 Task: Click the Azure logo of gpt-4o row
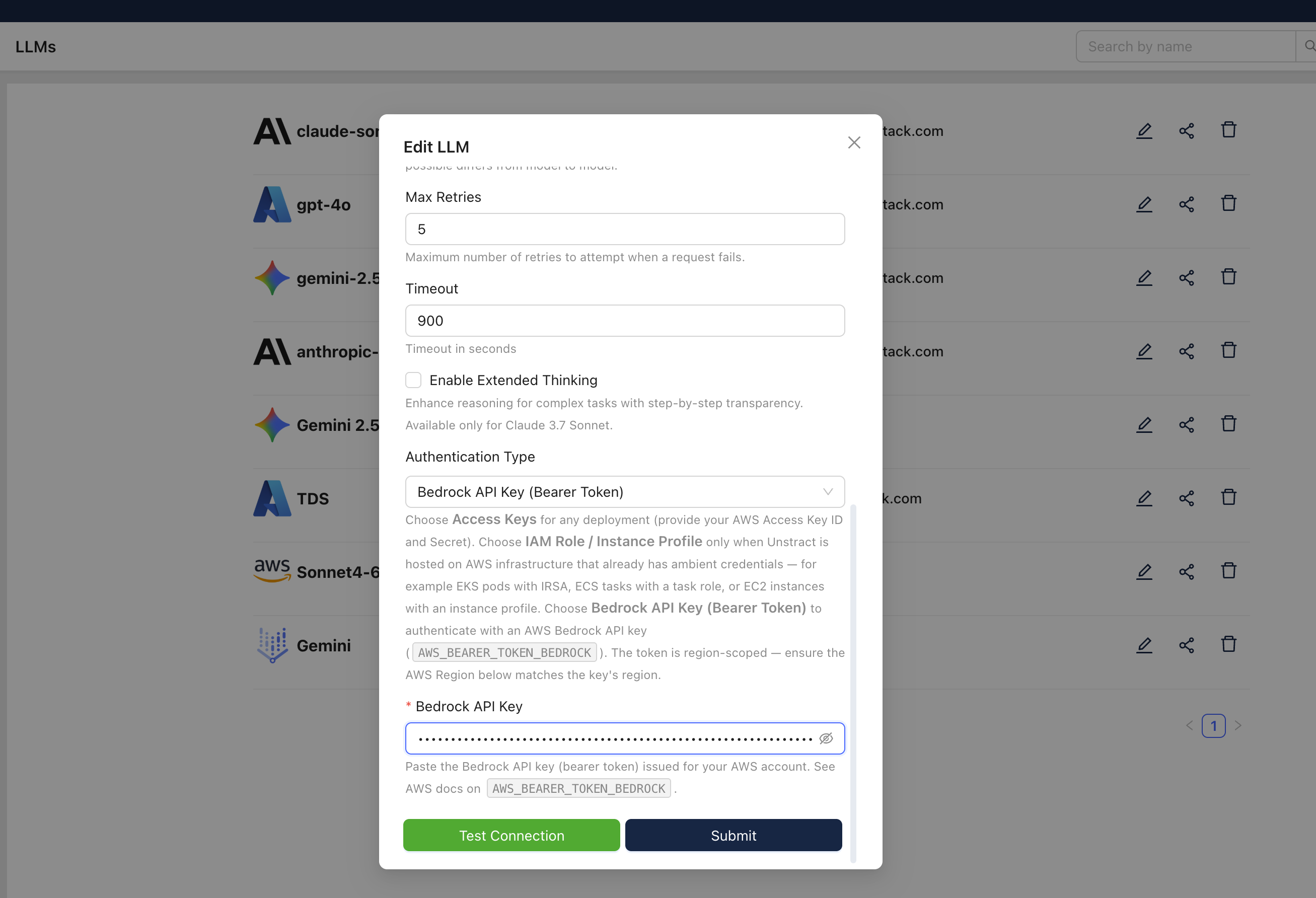[x=272, y=204]
